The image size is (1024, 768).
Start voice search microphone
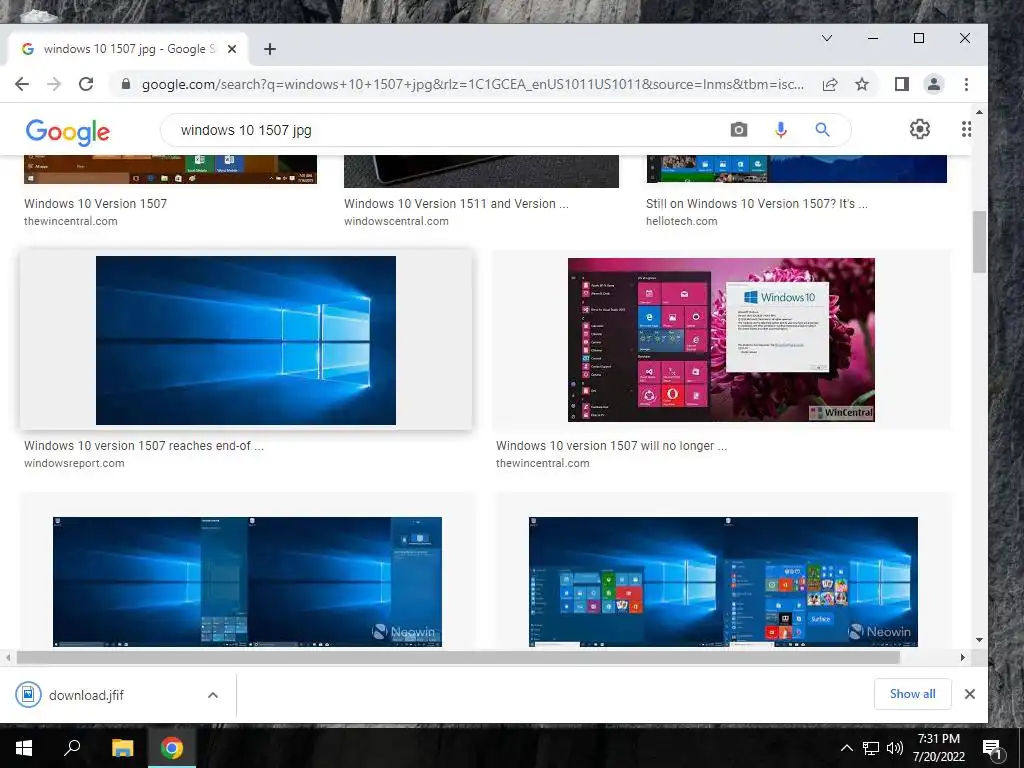click(x=780, y=130)
